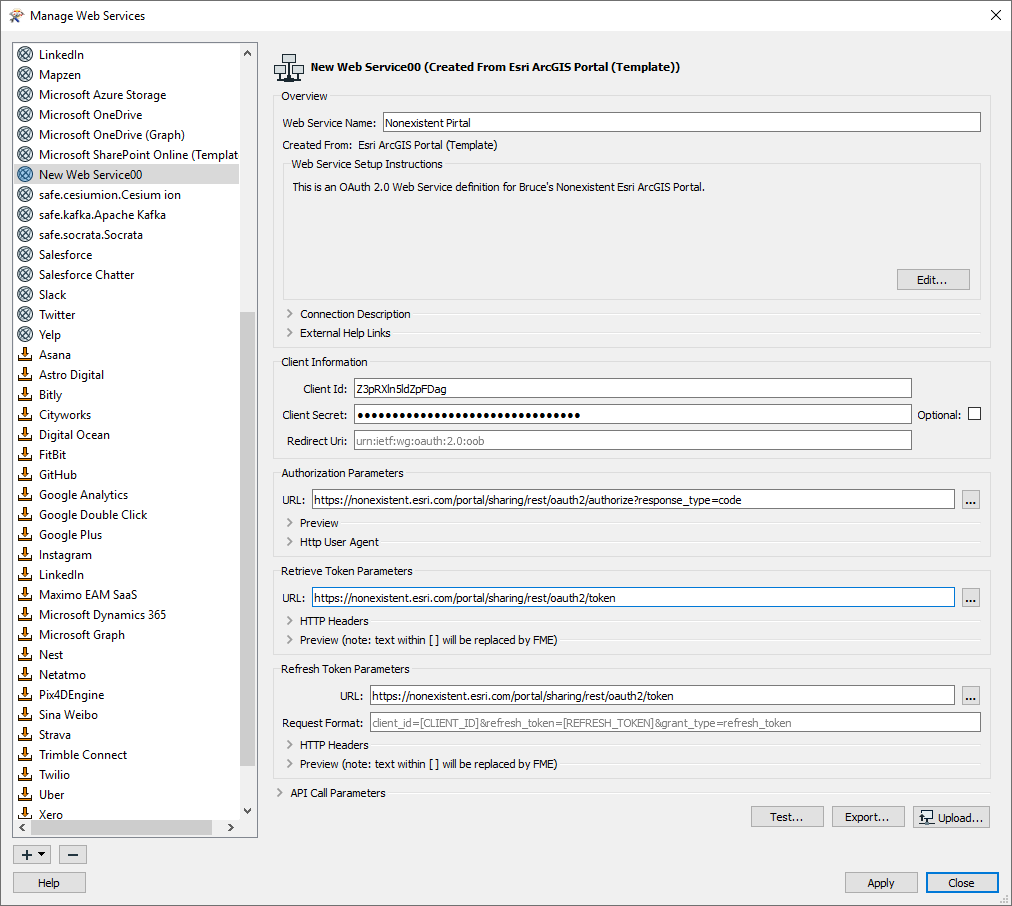Select Pix4DEngine in the list
Image resolution: width=1012 pixels, height=906 pixels.
pyautogui.click(x=127, y=694)
